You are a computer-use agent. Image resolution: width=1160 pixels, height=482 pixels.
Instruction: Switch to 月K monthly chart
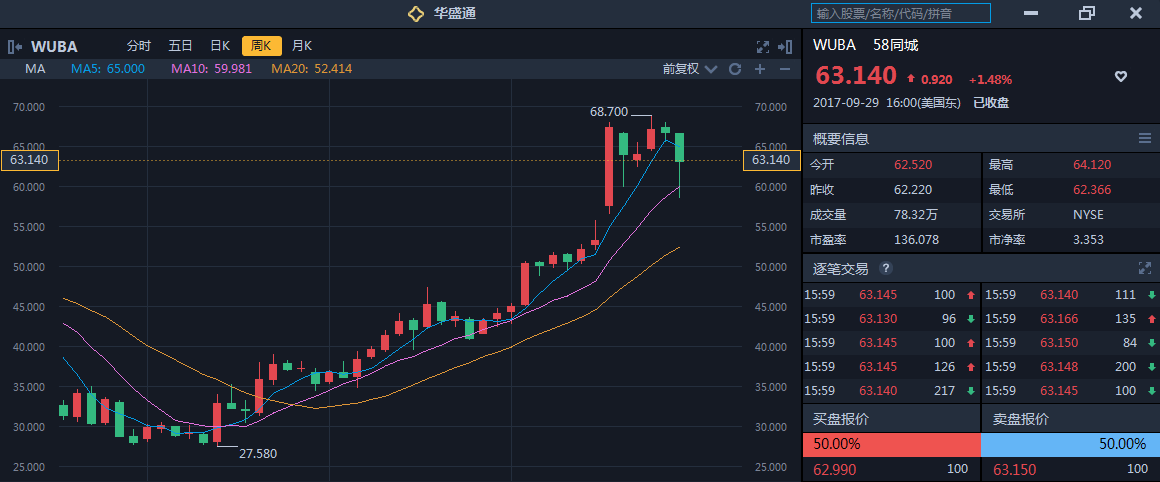(302, 46)
